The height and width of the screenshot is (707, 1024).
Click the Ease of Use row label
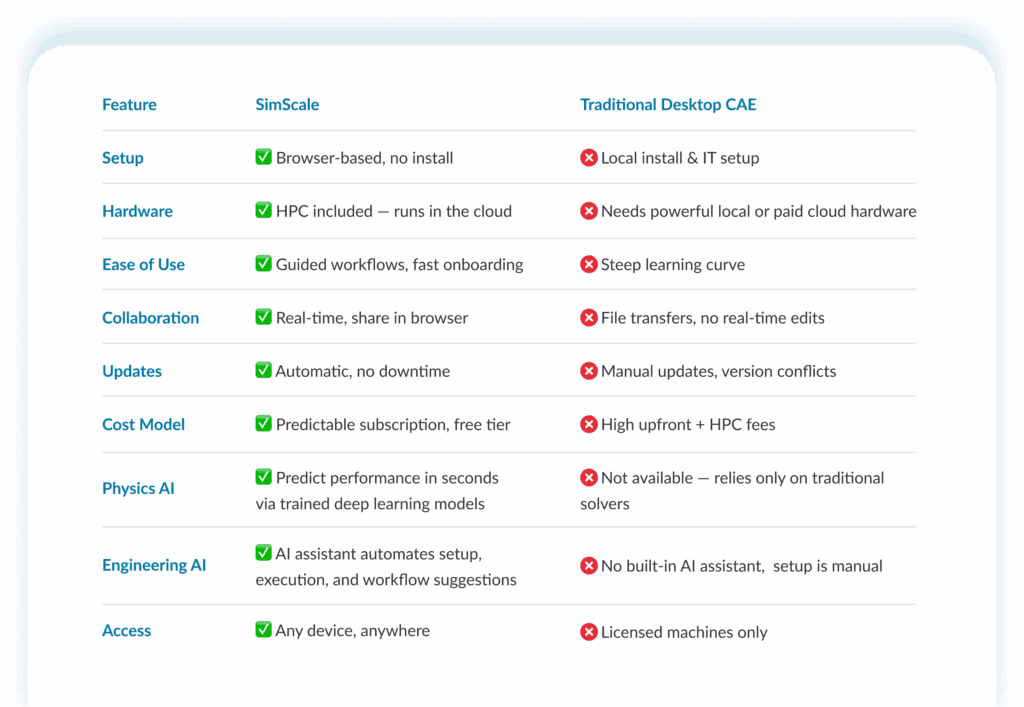(143, 265)
